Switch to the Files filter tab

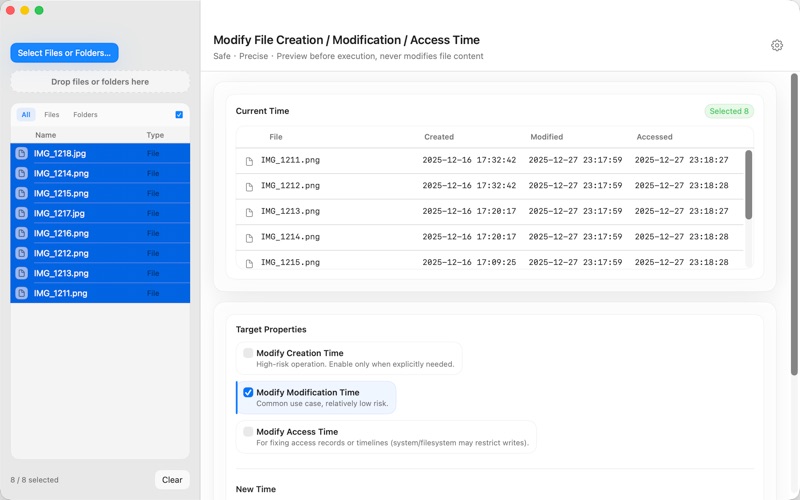coord(52,114)
